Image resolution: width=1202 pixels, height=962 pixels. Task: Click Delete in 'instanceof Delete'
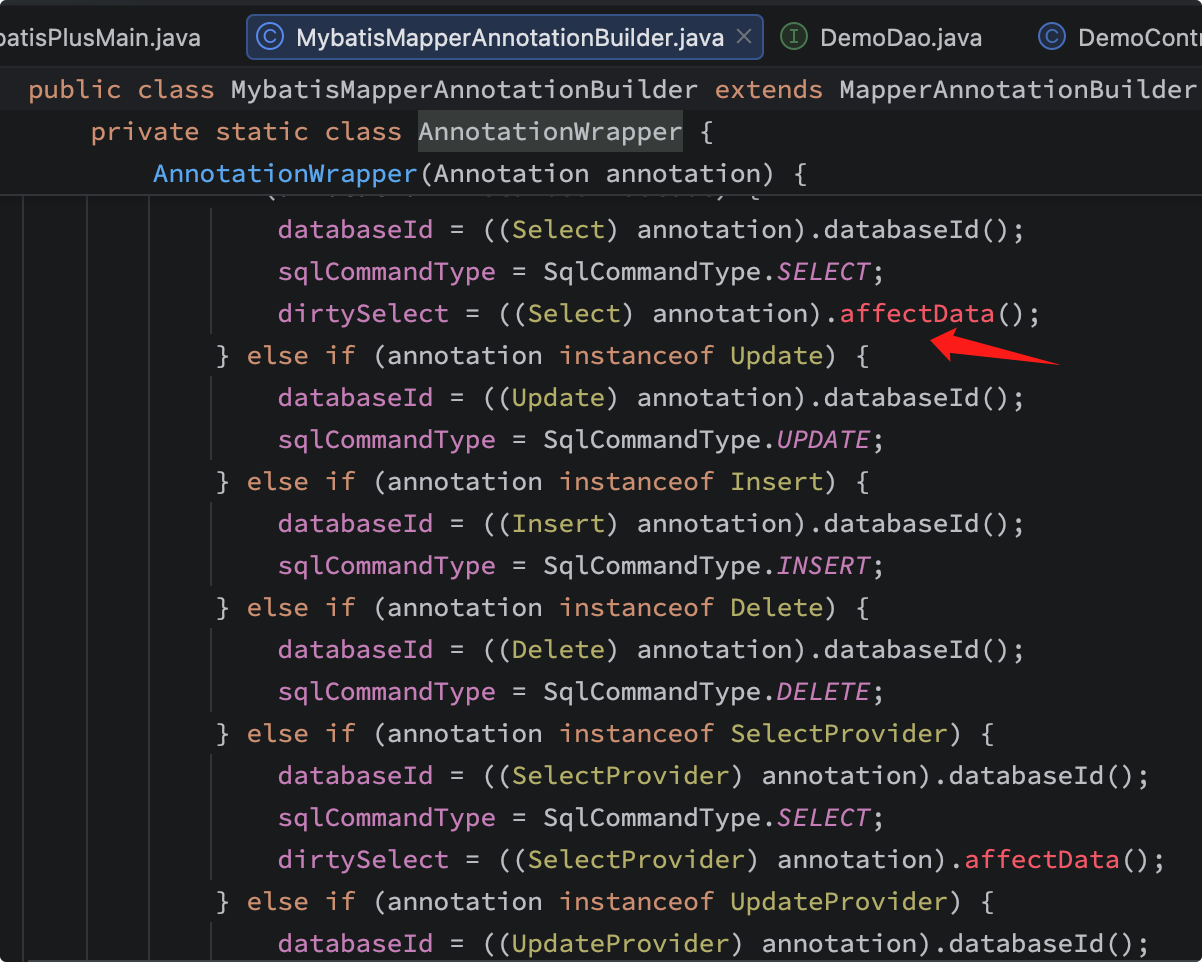click(777, 608)
